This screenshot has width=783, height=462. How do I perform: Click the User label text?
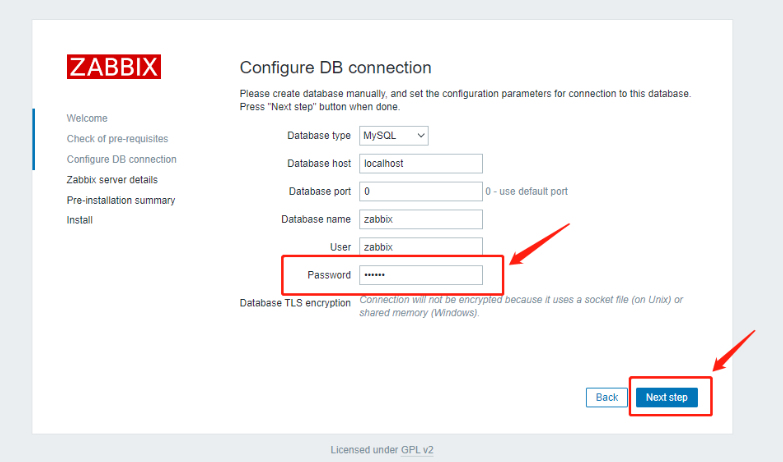click(340, 247)
